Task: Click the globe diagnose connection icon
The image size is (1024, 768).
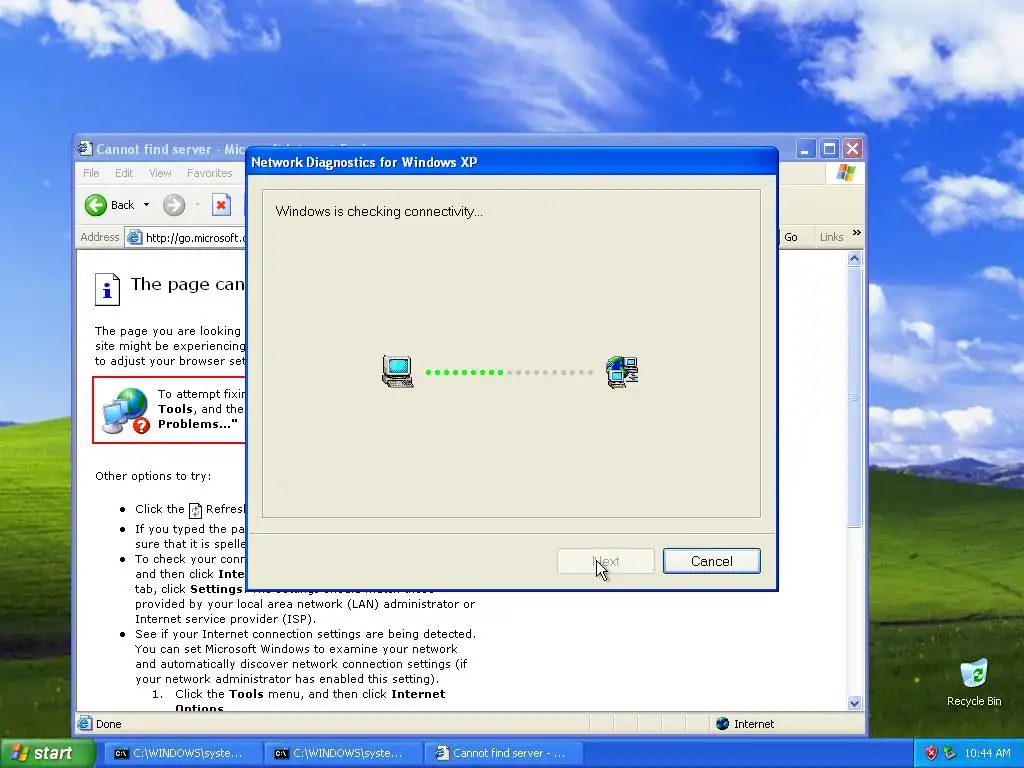Action: pos(125,410)
